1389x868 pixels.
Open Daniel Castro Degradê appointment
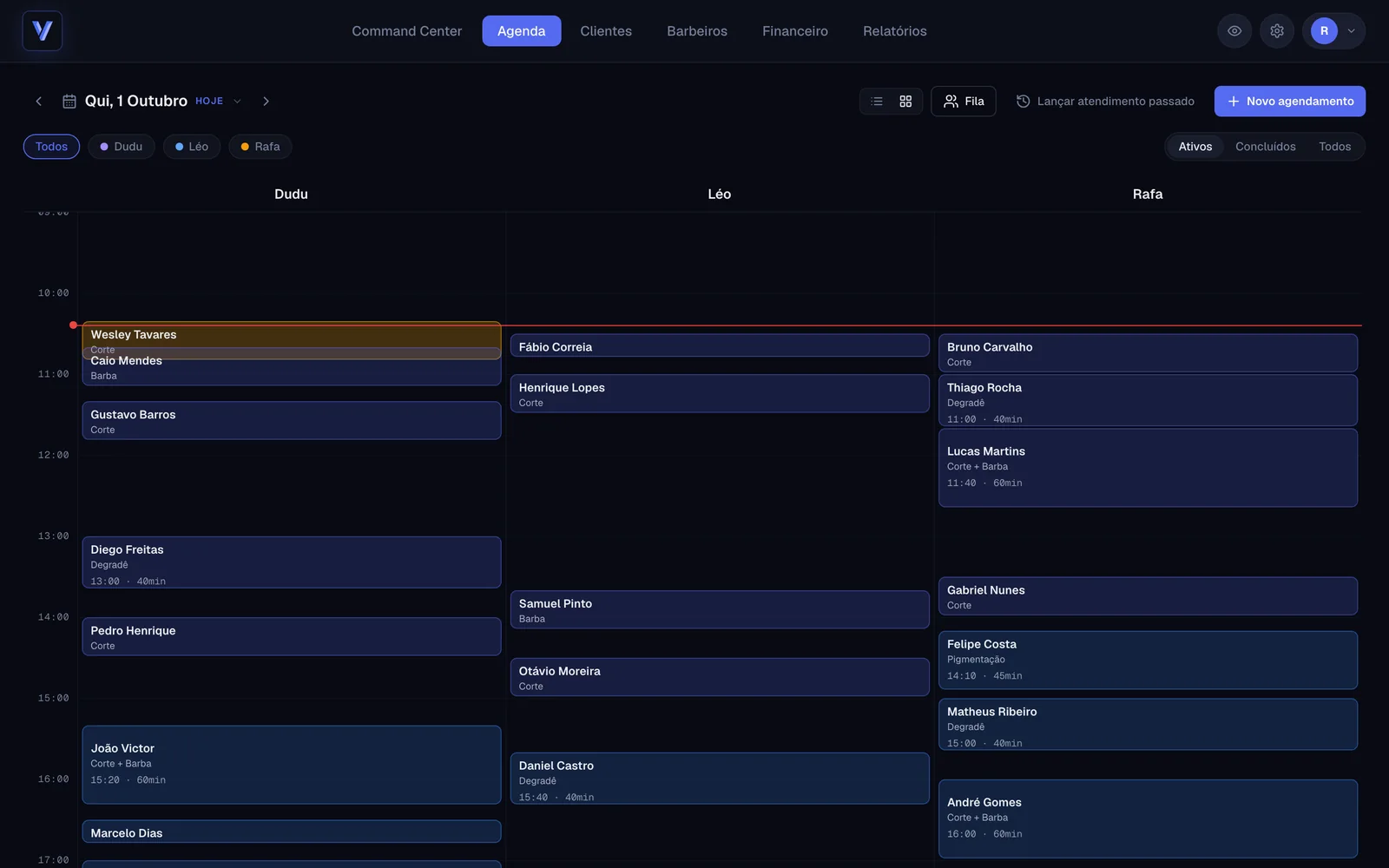click(720, 779)
